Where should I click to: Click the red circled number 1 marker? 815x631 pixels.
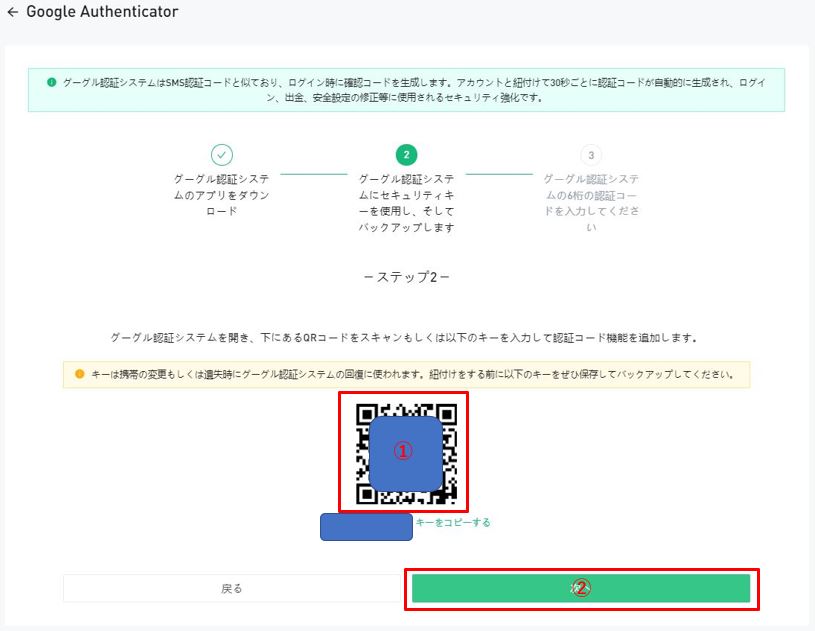coord(402,452)
